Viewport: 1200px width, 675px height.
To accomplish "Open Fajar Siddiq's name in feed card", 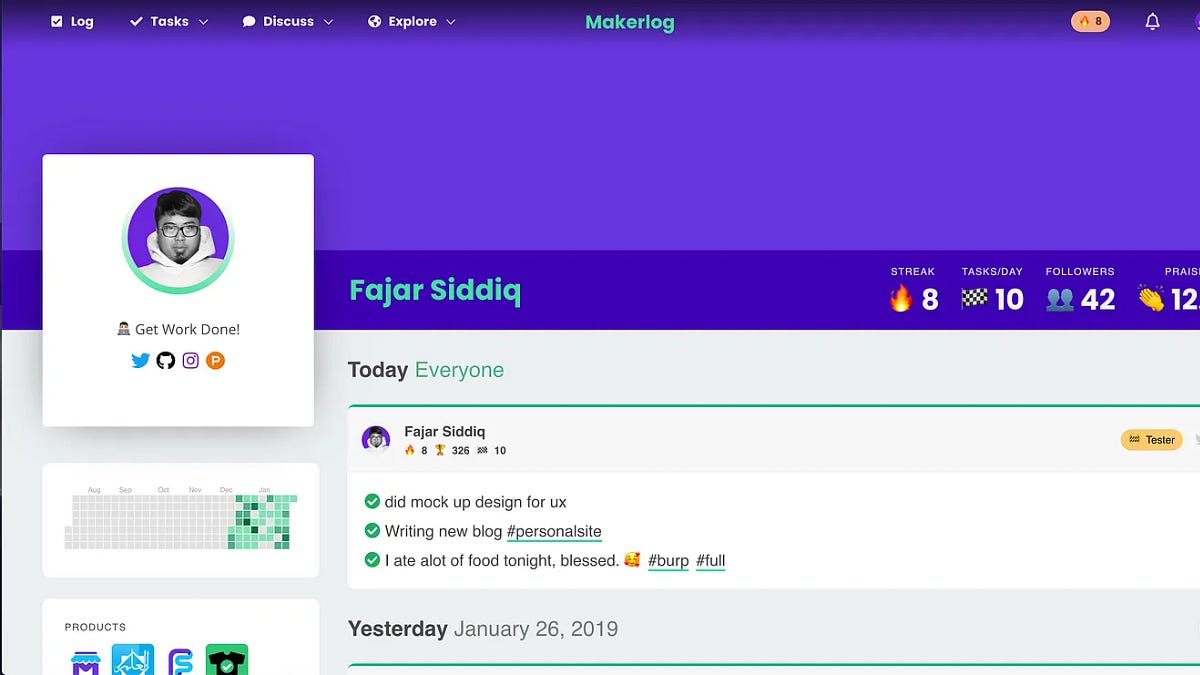I will pos(444,431).
